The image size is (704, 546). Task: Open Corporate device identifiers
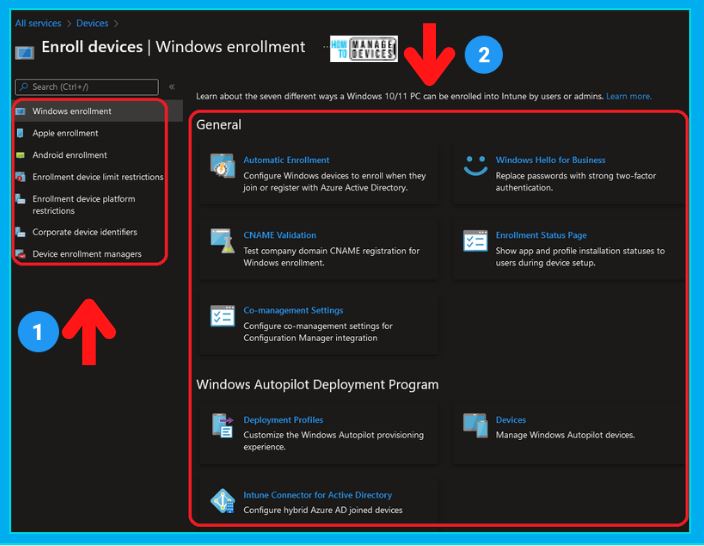pyautogui.click(x=84, y=232)
